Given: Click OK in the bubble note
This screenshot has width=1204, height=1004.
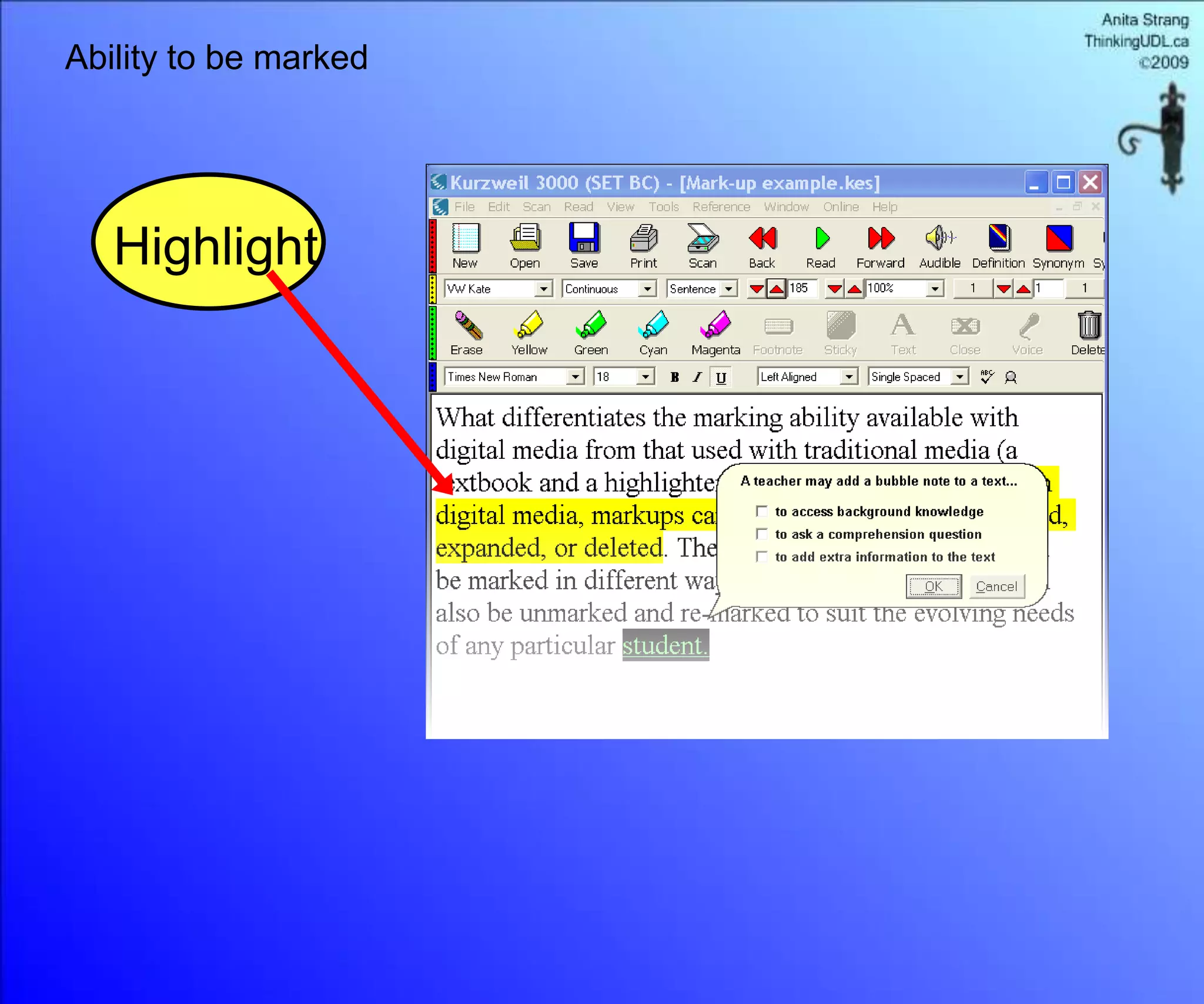Looking at the screenshot, I should pyautogui.click(x=934, y=586).
